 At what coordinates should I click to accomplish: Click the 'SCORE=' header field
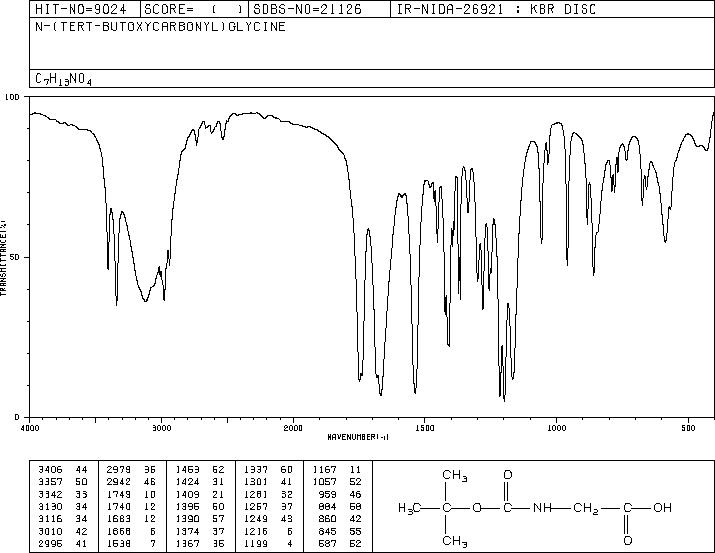(x=194, y=9)
